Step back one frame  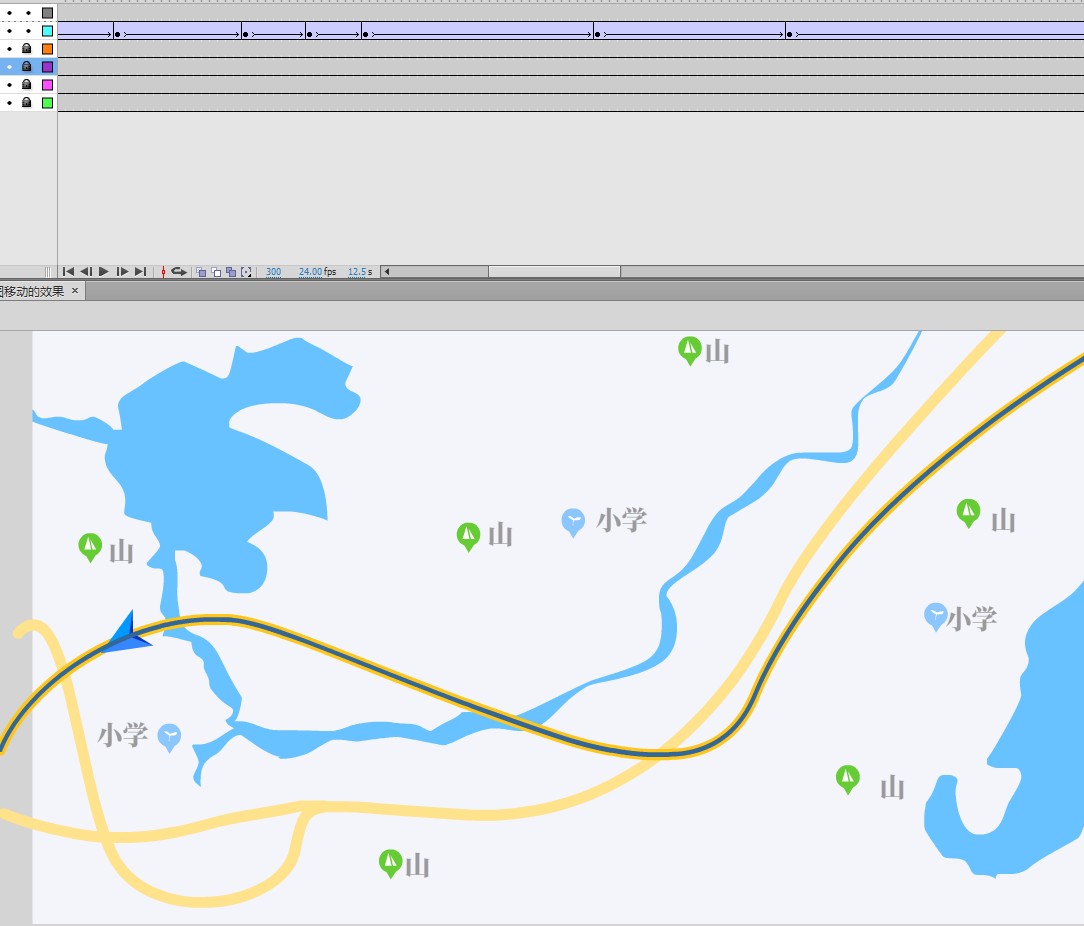[86, 272]
